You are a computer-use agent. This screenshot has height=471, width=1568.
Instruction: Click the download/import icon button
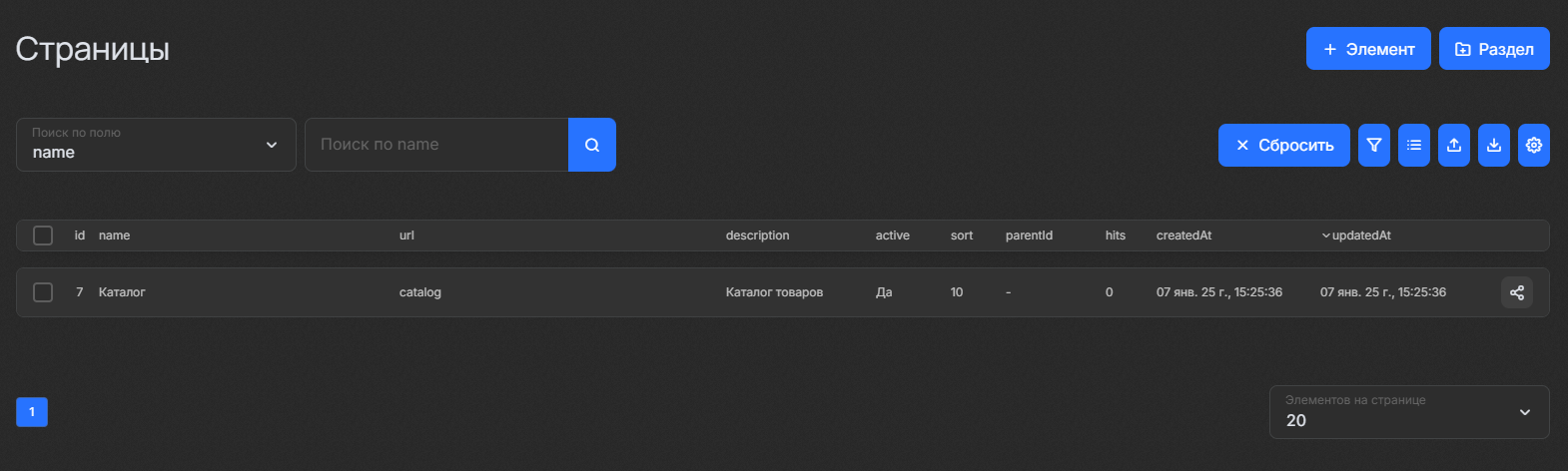tap(1493, 146)
